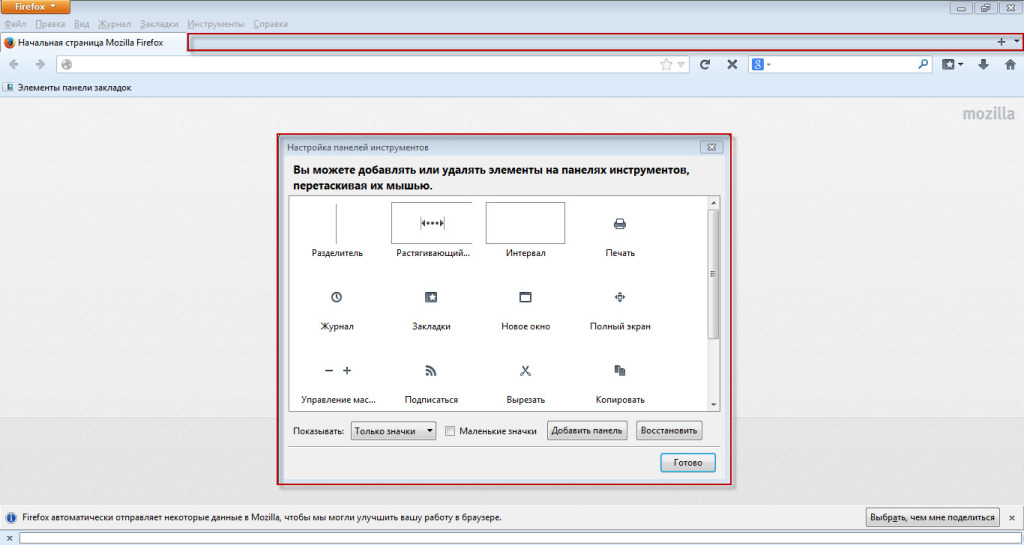The width and height of the screenshot is (1024, 545).
Task: Open the Журнал menu
Action: tap(114, 24)
